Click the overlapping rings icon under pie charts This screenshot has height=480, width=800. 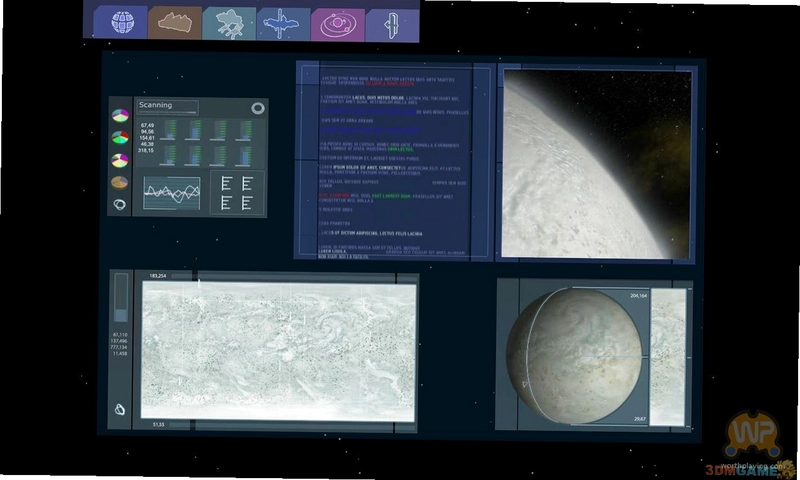[x=119, y=205]
